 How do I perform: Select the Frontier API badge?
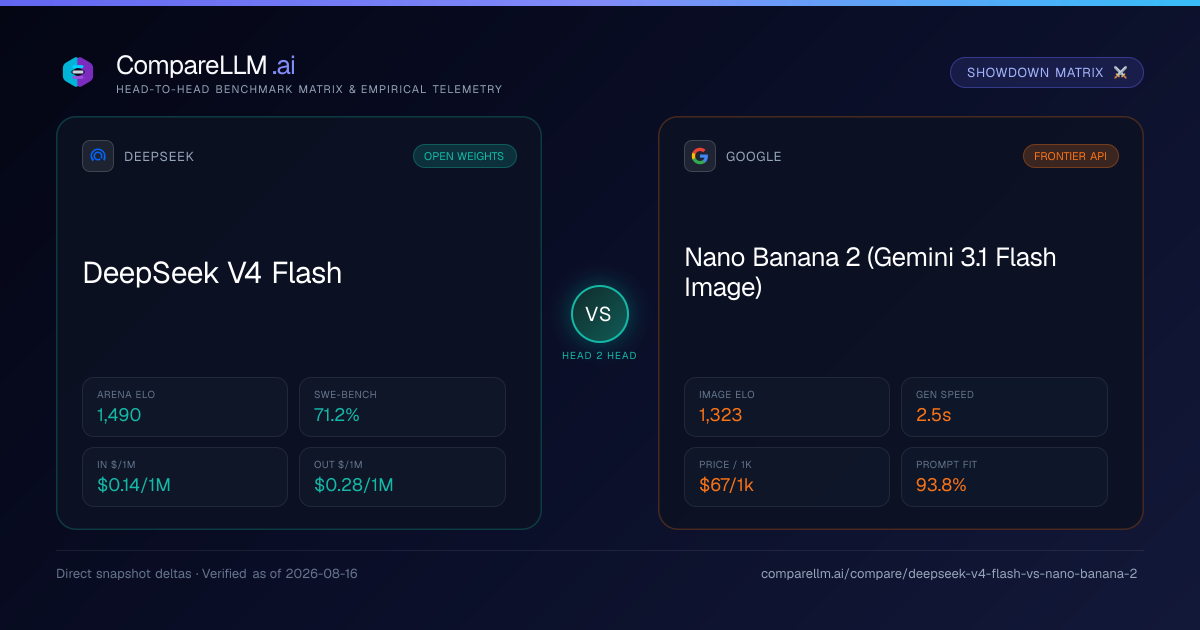[1071, 156]
